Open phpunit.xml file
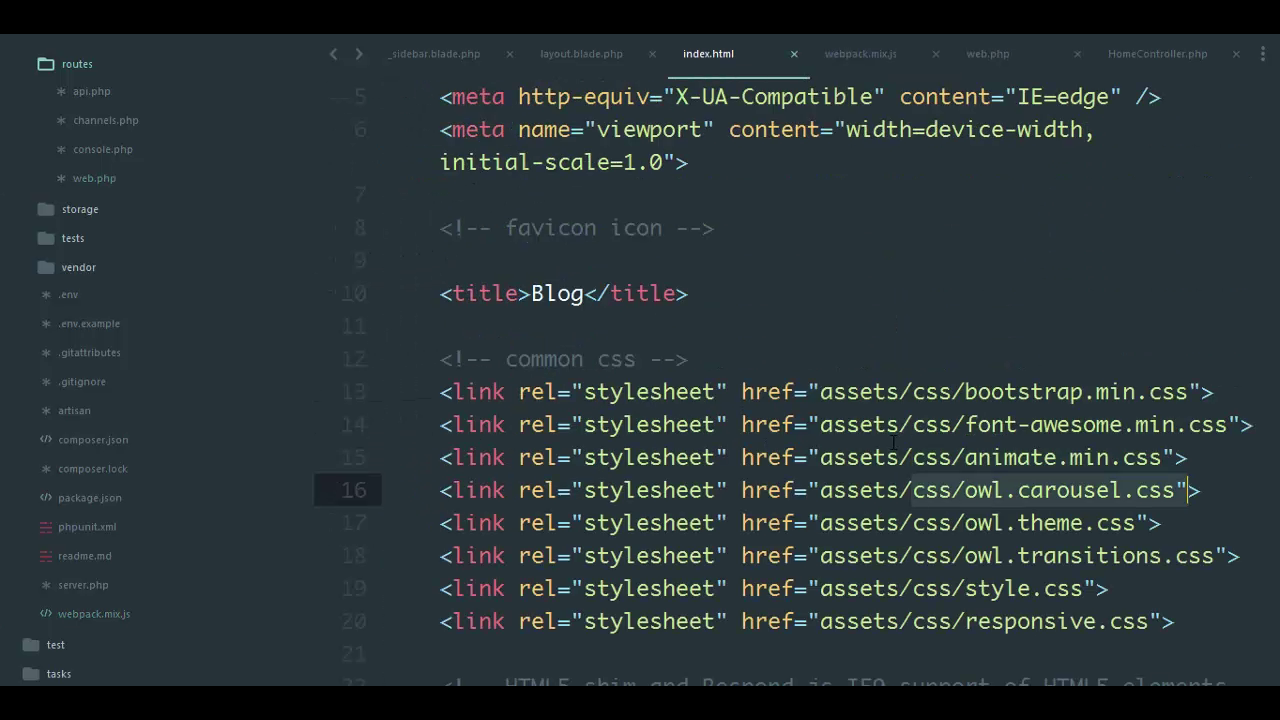The height and width of the screenshot is (720, 1280). click(x=87, y=527)
